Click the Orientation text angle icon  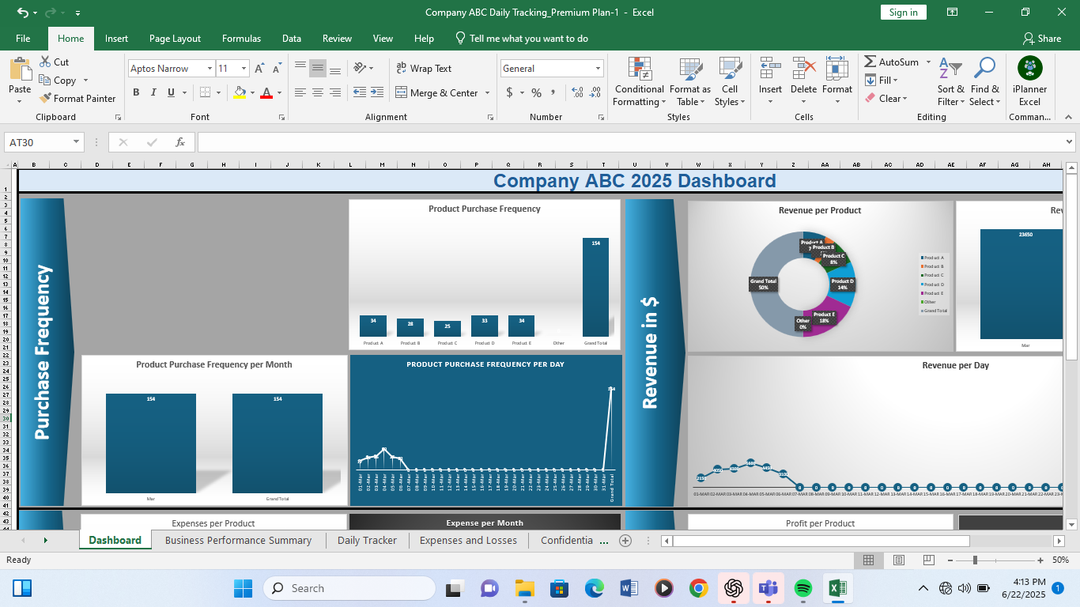point(360,68)
